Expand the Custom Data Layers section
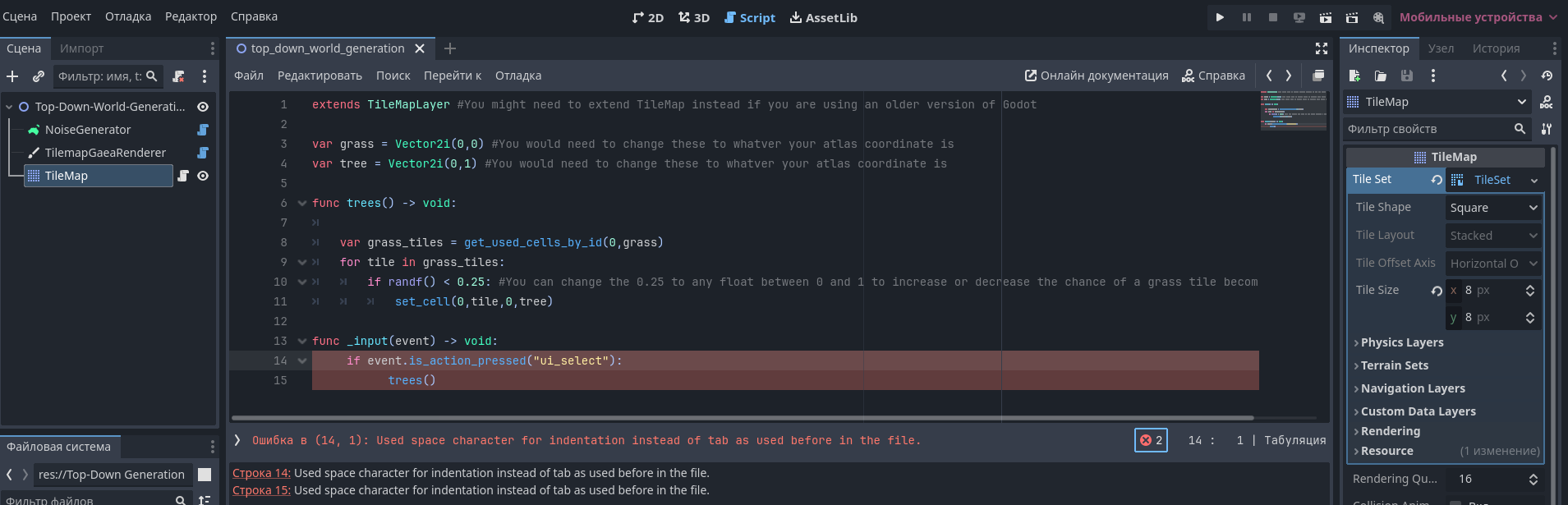 1418,411
